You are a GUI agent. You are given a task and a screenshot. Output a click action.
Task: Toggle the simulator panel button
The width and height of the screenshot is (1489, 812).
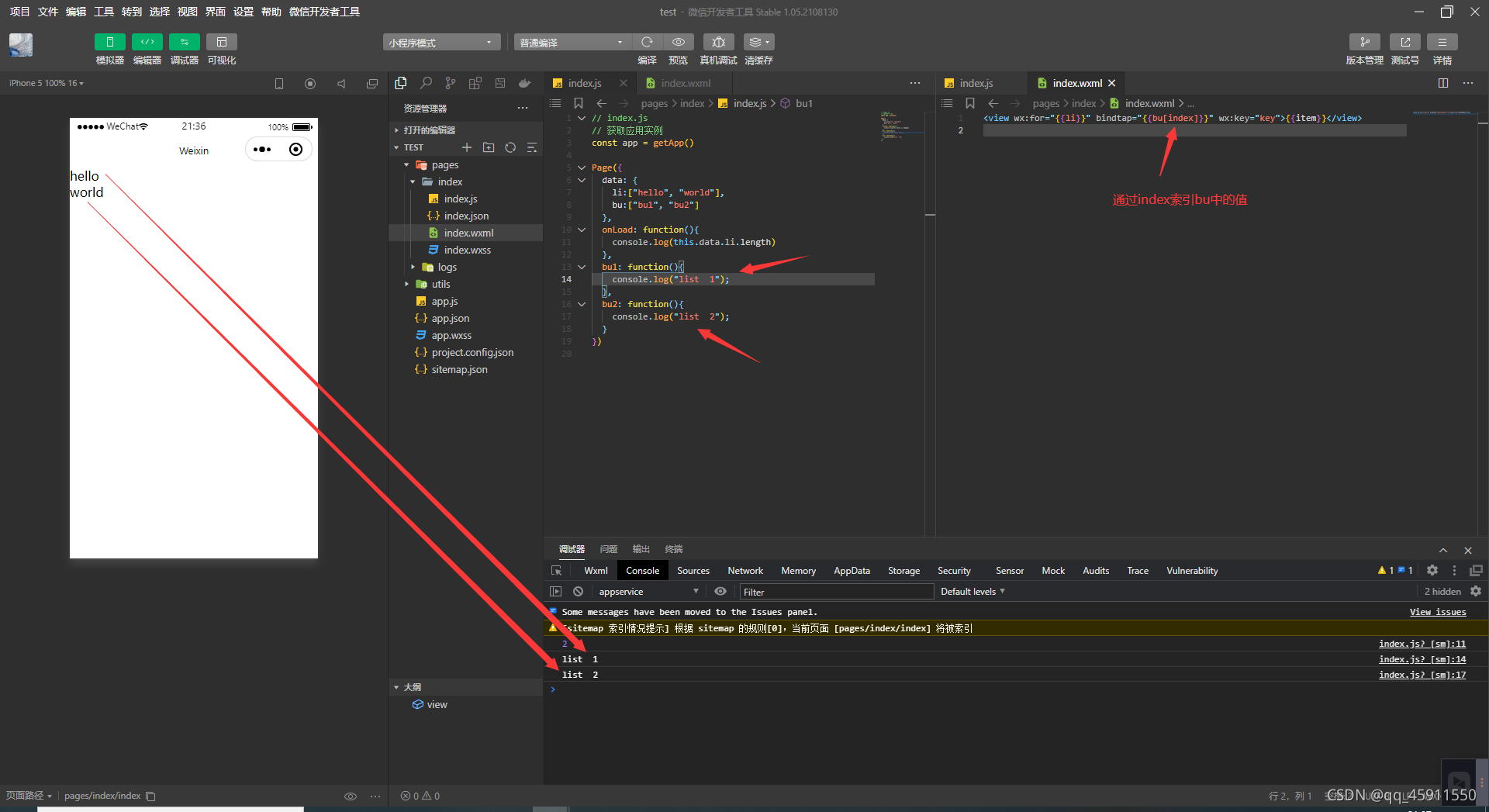point(109,42)
